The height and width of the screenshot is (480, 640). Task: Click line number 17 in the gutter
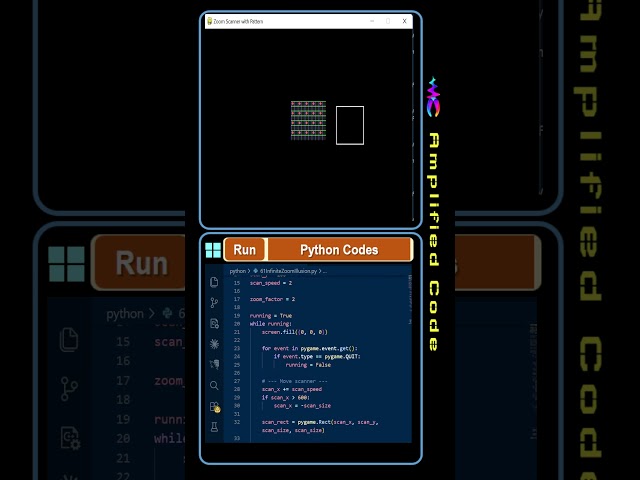click(237, 299)
